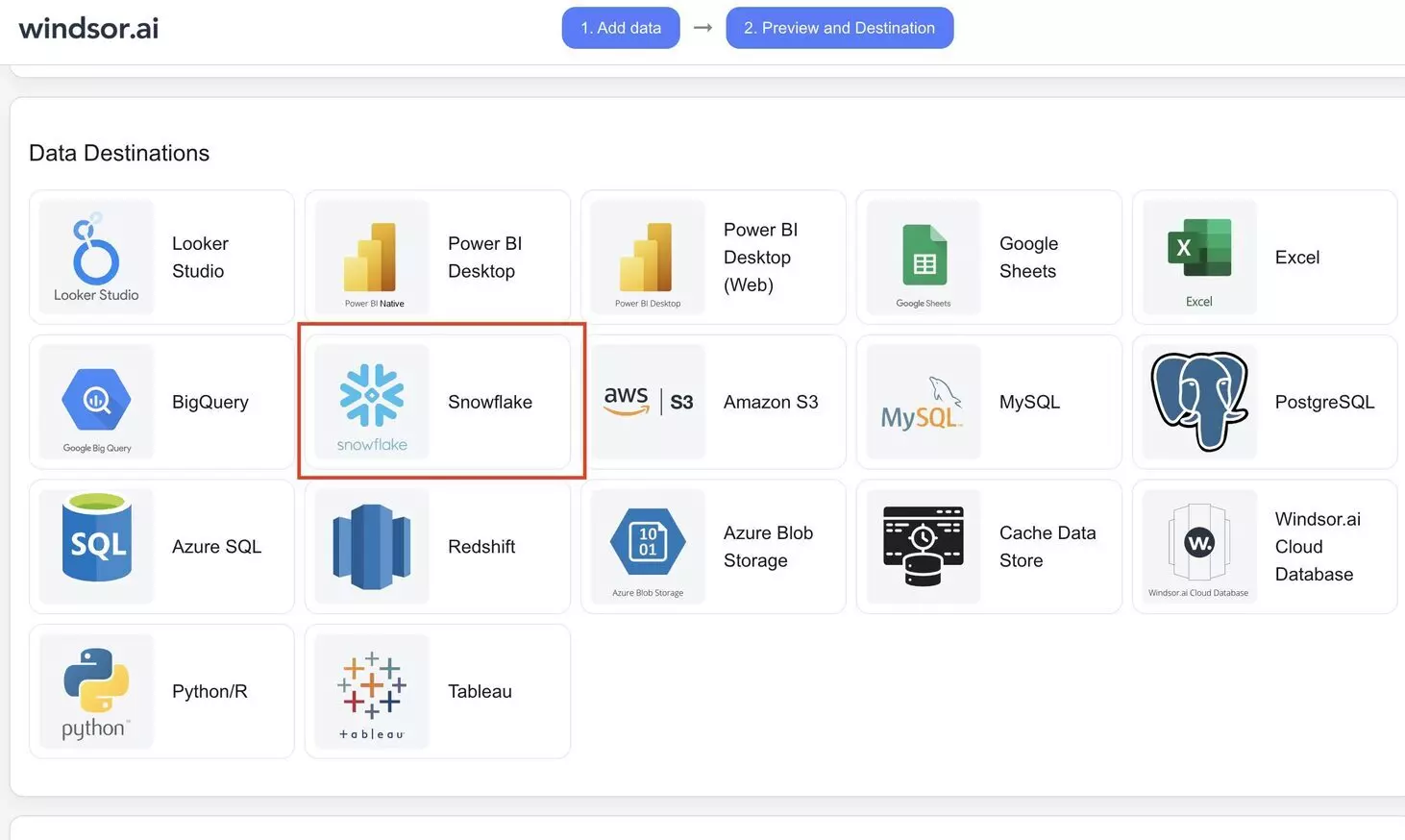Viewport: 1405px width, 840px height.
Task: Select the Python/R text label
Action: pos(210,691)
